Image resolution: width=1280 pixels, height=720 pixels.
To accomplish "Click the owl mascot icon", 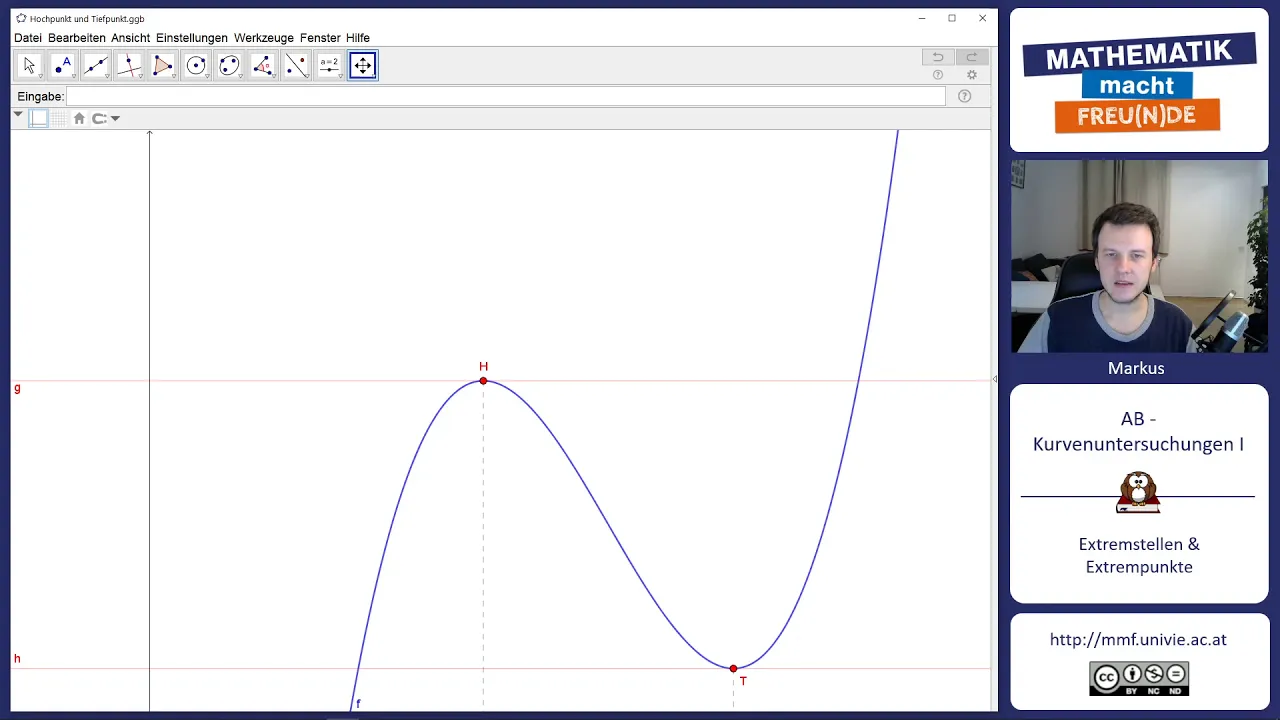I will (1138, 492).
